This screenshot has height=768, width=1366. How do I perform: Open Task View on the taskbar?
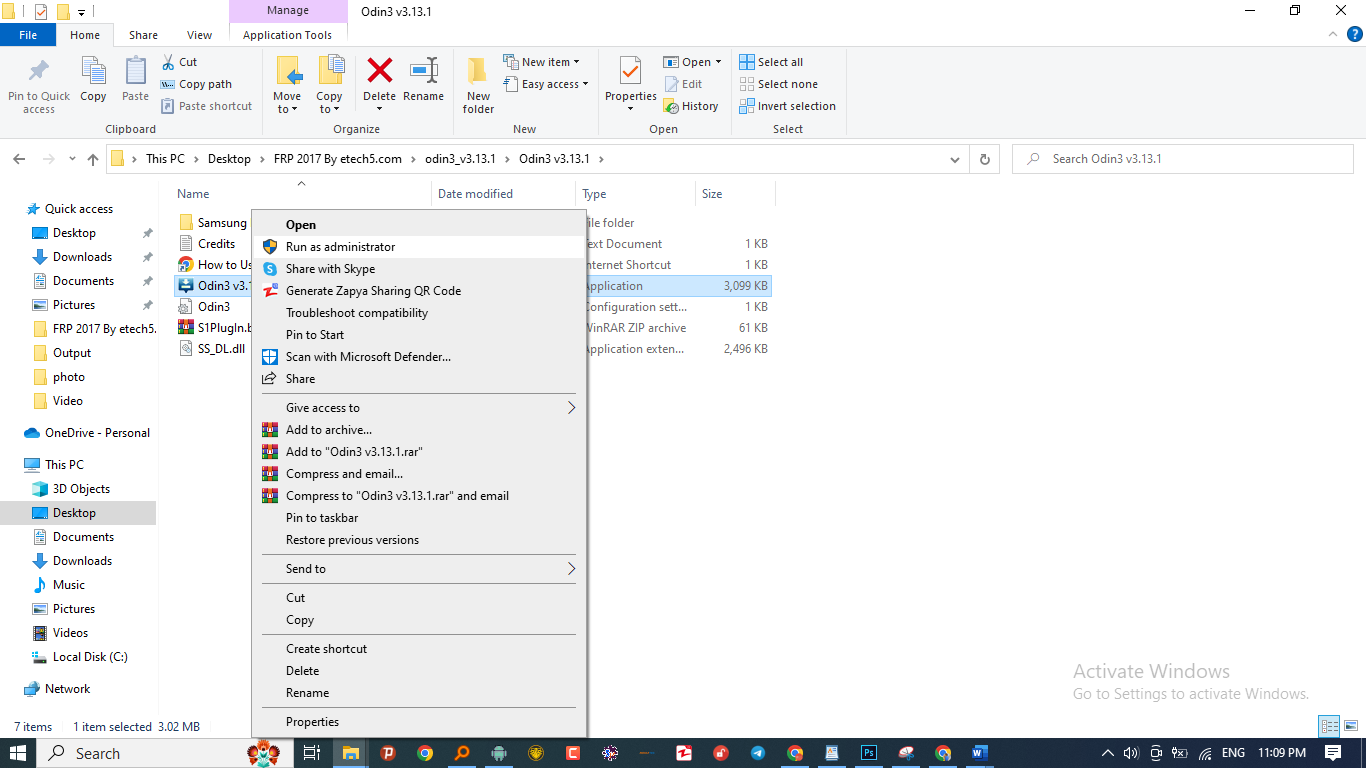click(312, 753)
